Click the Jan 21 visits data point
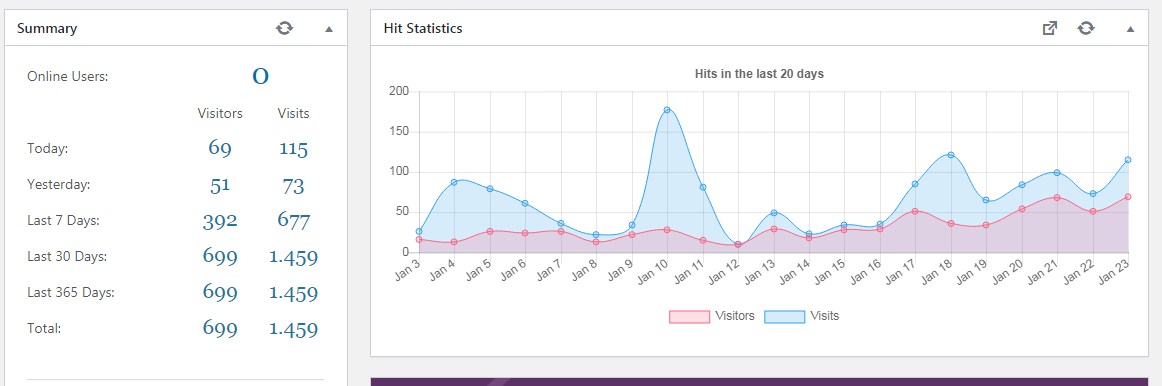This screenshot has width=1162, height=386. pyautogui.click(x=1057, y=173)
